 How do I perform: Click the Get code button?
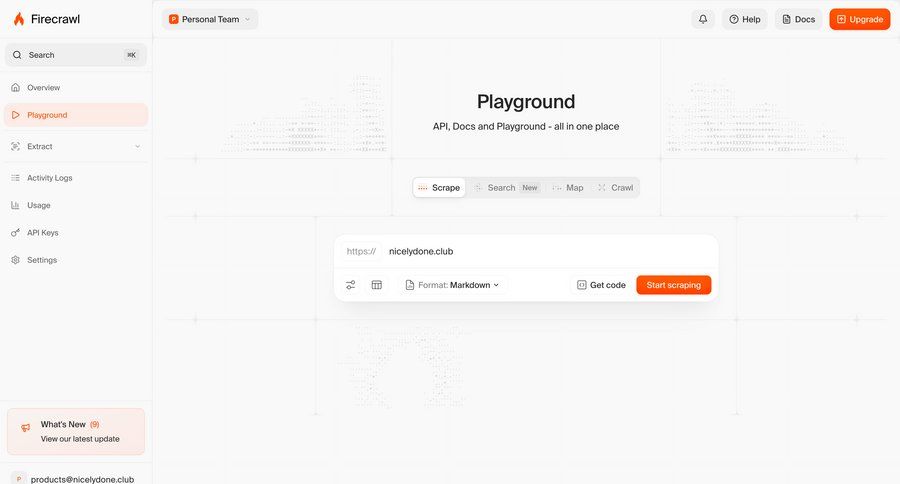pyautogui.click(x=601, y=285)
